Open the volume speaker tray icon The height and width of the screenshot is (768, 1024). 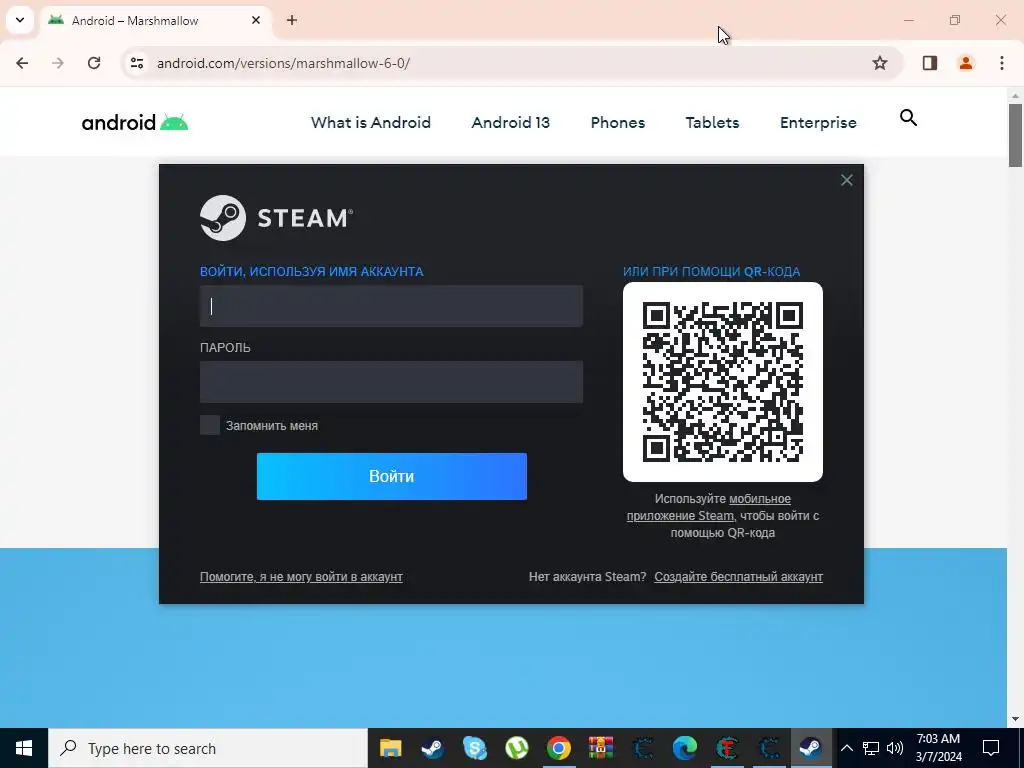[895, 748]
